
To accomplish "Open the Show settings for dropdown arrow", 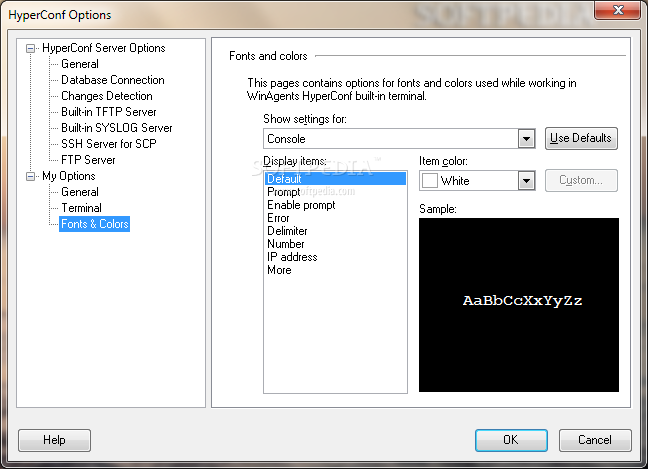I will coord(526,139).
